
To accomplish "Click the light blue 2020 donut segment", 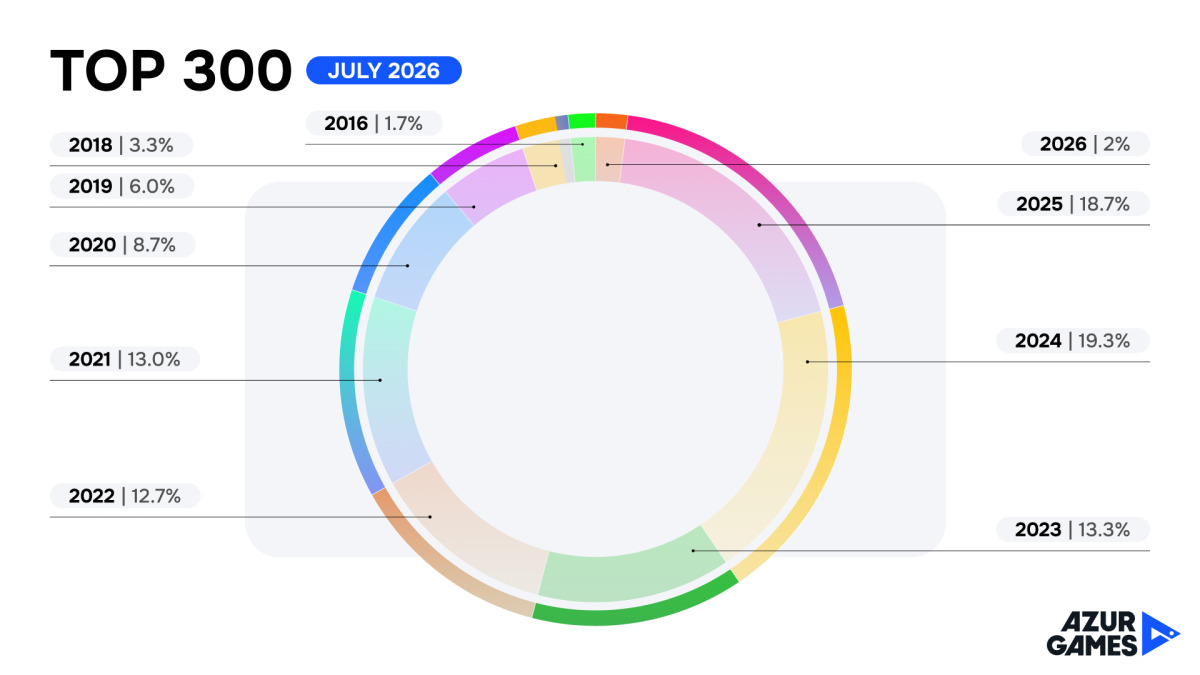I will point(420,255).
